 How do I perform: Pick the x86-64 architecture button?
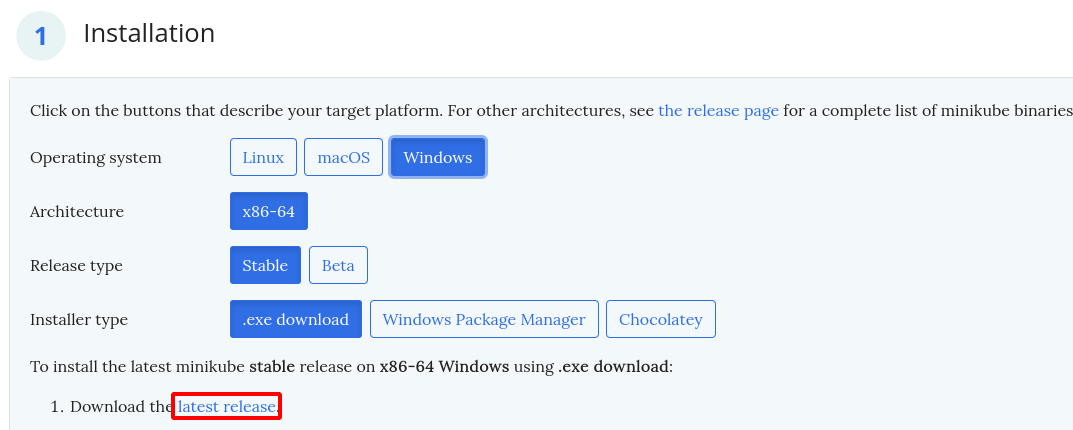click(269, 211)
